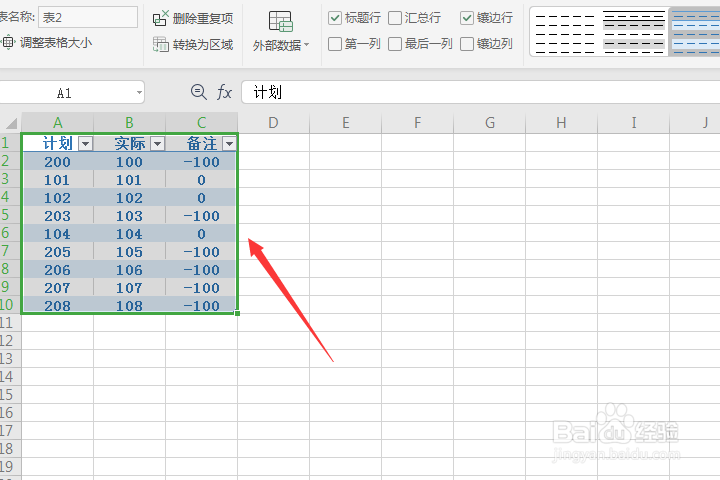The width and height of the screenshot is (720, 480).
Task: Select column F header
Action: point(417,123)
